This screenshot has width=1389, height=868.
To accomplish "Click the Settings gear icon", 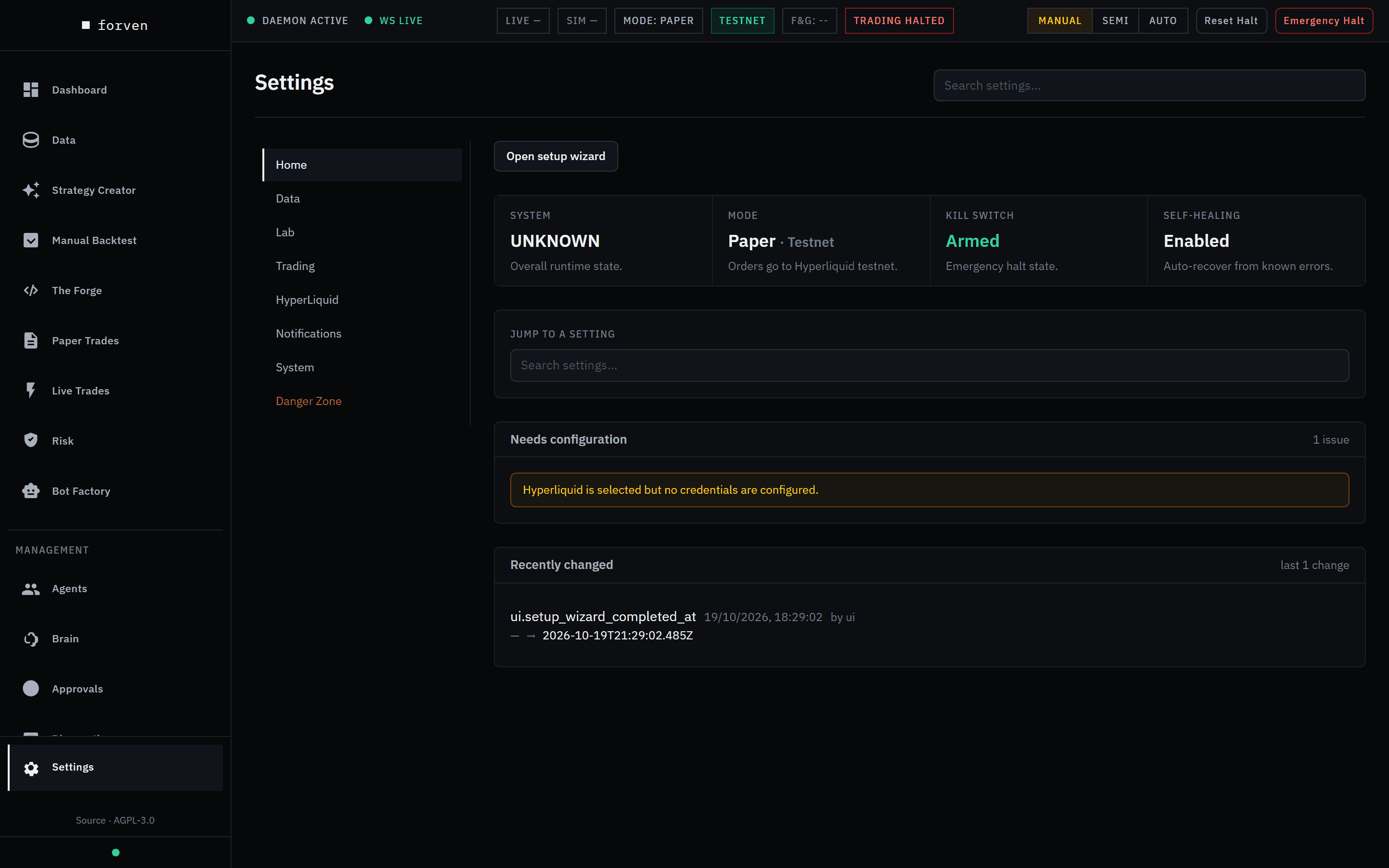I will tap(31, 768).
